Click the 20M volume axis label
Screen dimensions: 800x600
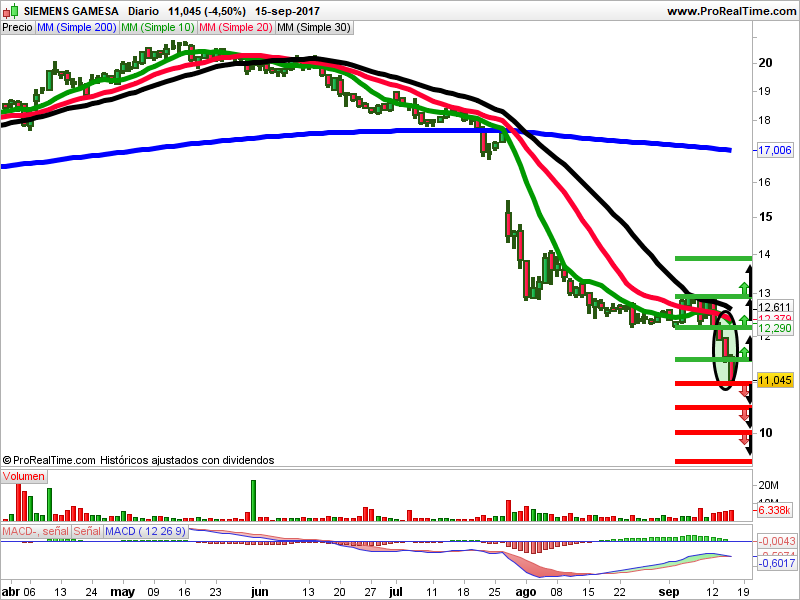(x=768, y=485)
